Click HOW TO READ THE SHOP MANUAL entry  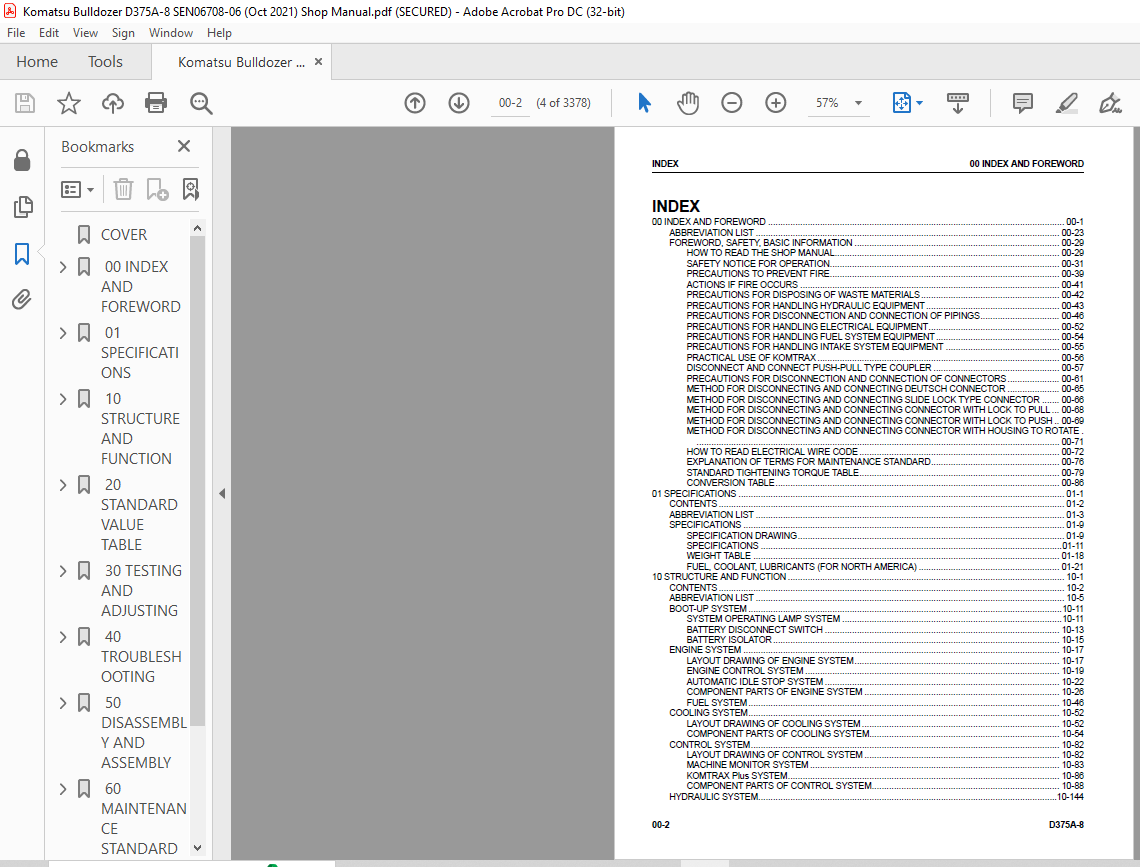click(x=885, y=253)
